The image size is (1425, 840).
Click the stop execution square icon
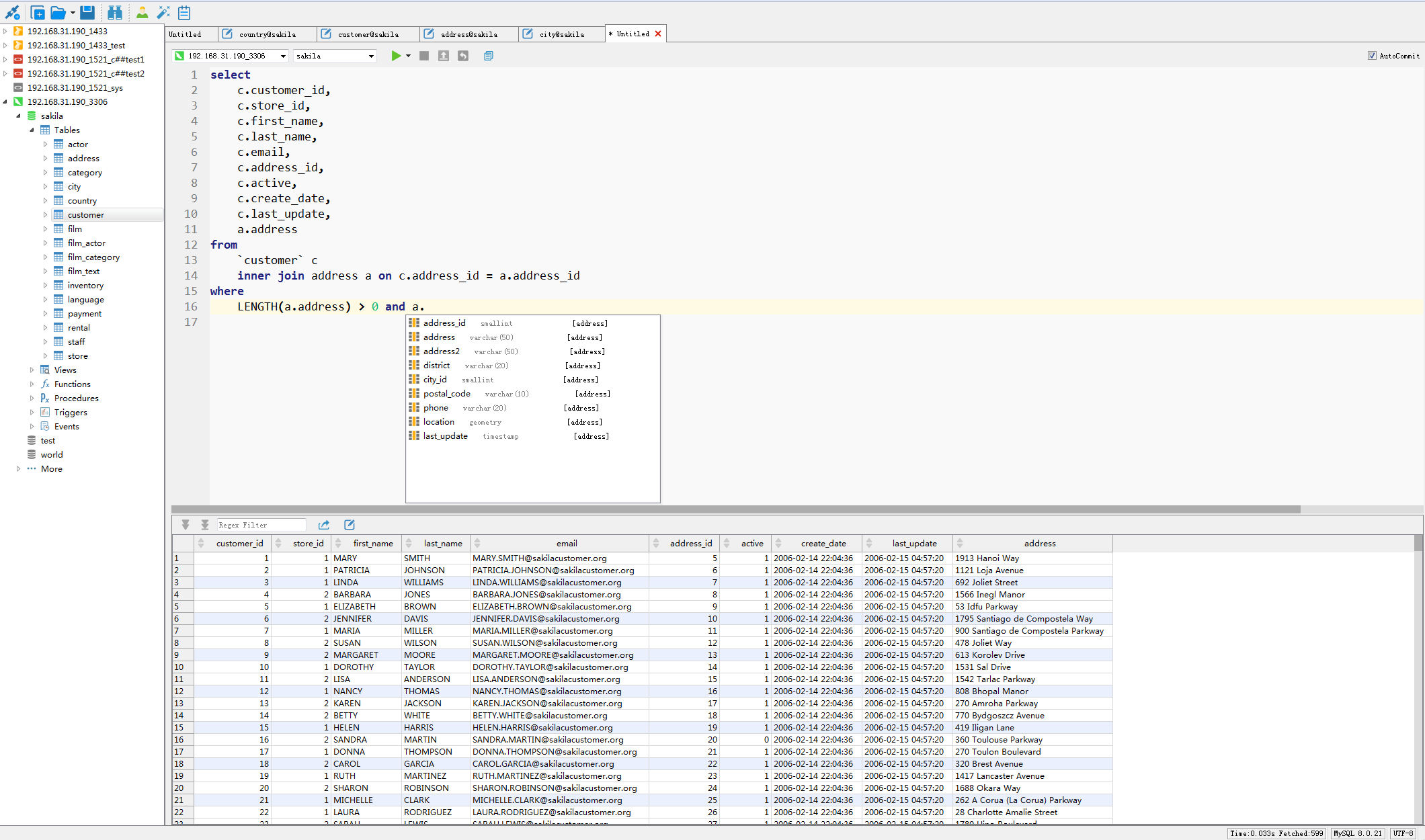point(424,56)
